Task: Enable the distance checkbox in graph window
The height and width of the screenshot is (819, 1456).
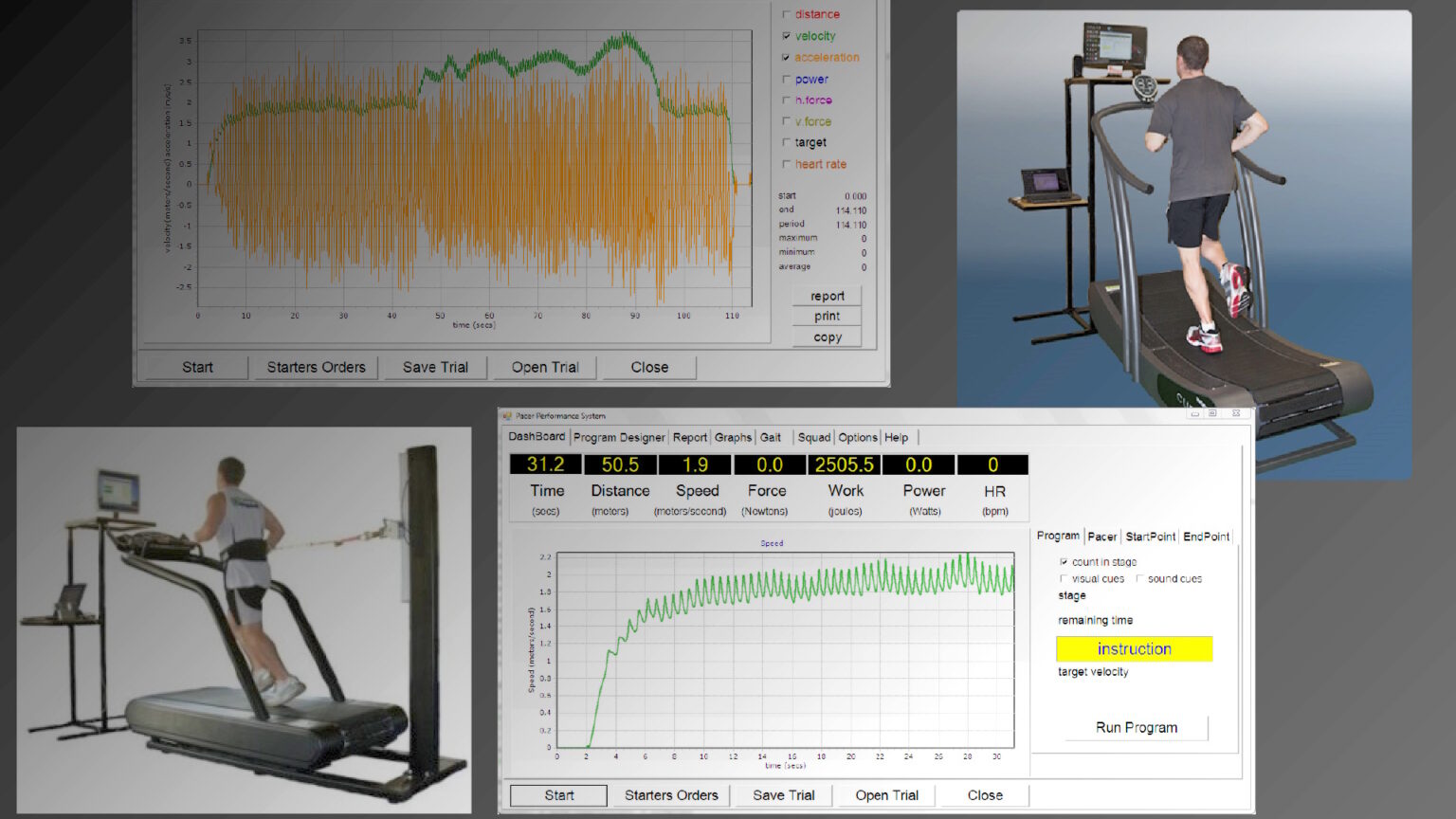Action: tap(786, 14)
